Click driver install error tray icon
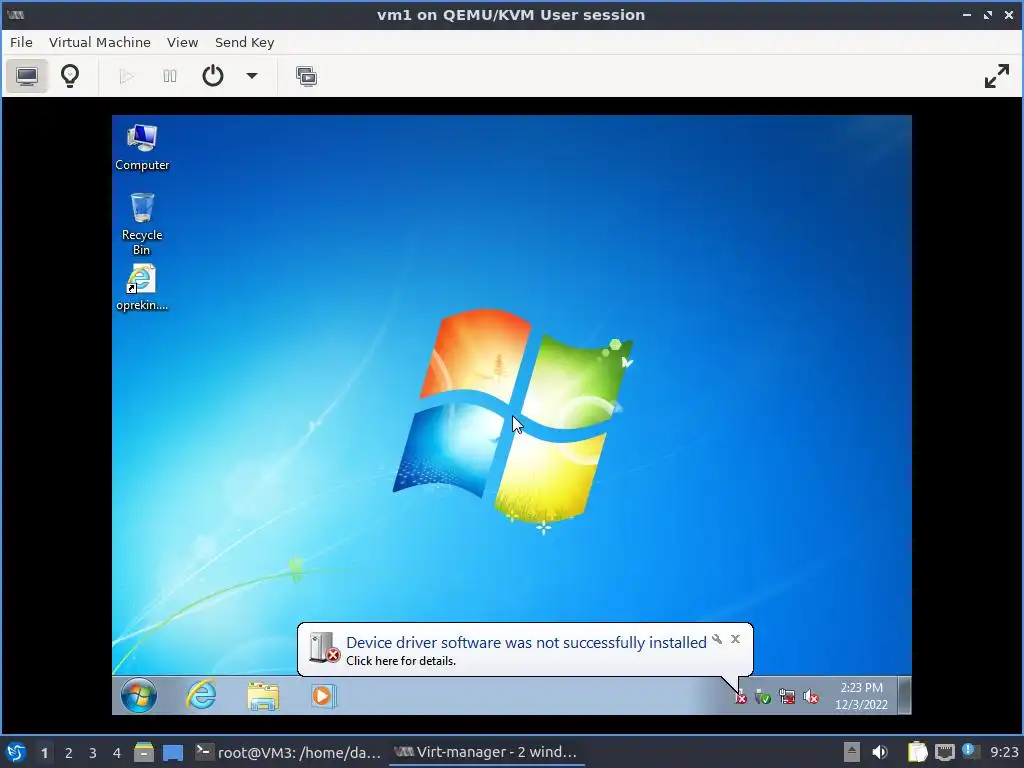The width and height of the screenshot is (1024, 768). (740, 697)
